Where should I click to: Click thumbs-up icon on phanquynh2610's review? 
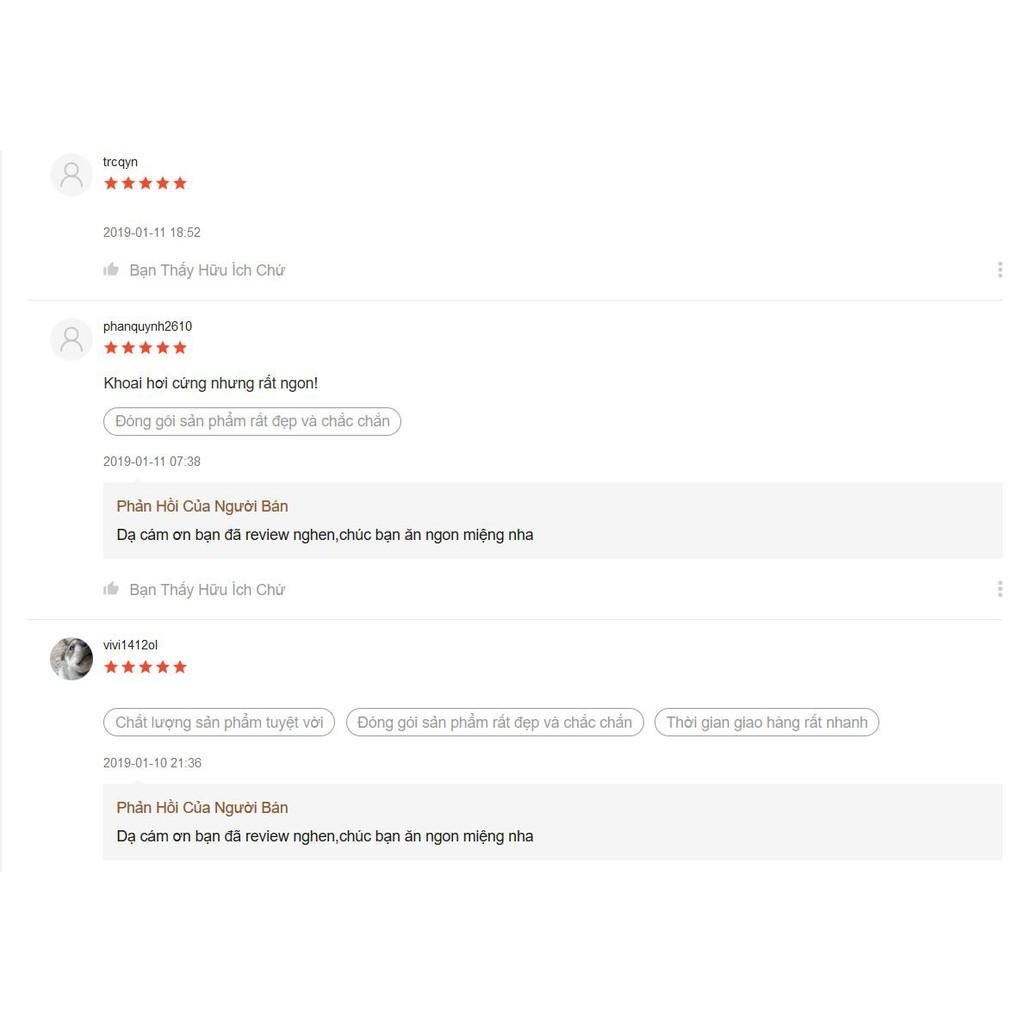point(111,589)
